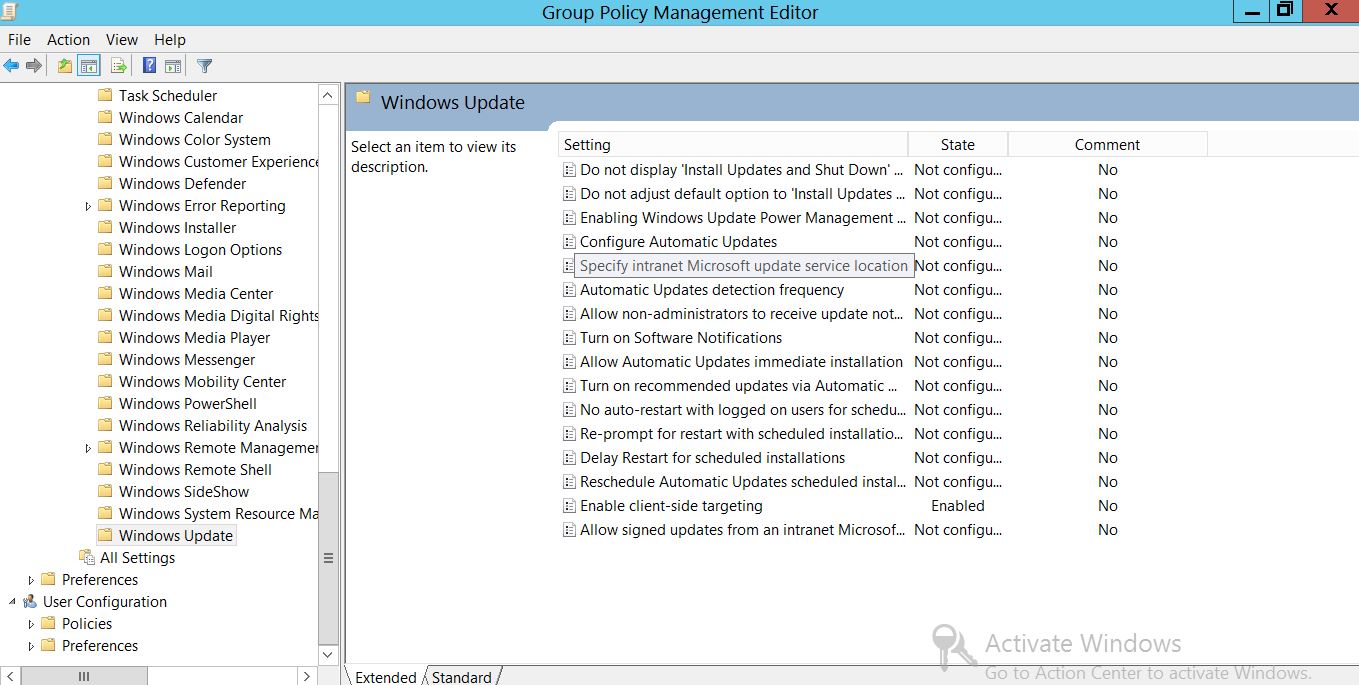Select Windows Installer in the tree
1359x685 pixels.
[x=178, y=227]
